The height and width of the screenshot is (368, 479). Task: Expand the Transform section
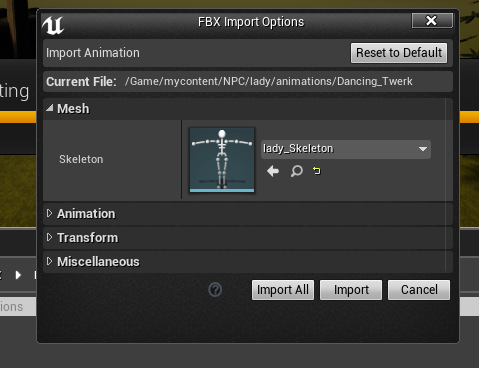pos(50,237)
